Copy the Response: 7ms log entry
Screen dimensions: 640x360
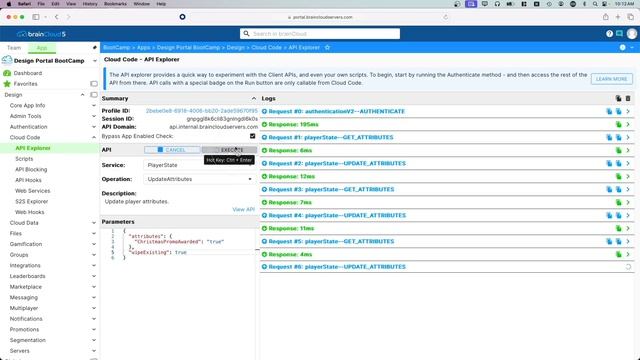coord(618,203)
